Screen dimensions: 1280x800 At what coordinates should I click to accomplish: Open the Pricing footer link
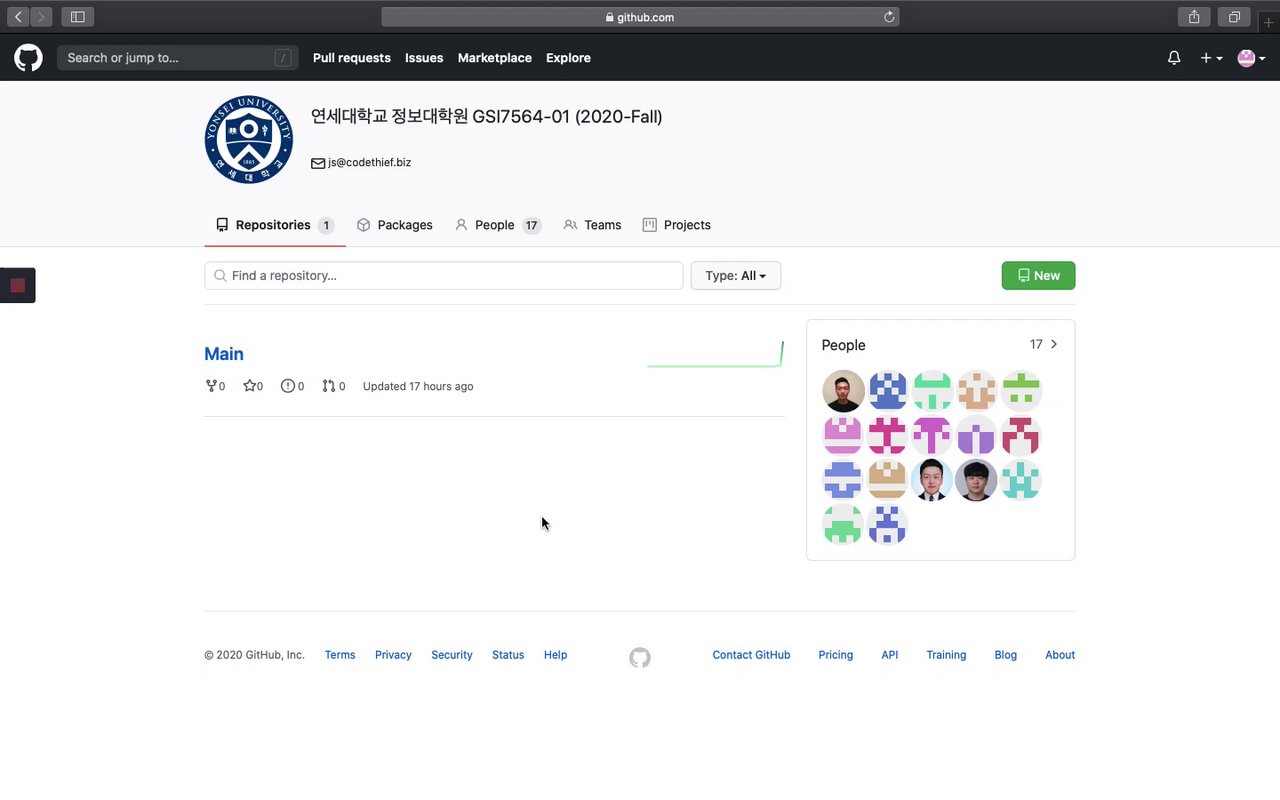[836, 655]
